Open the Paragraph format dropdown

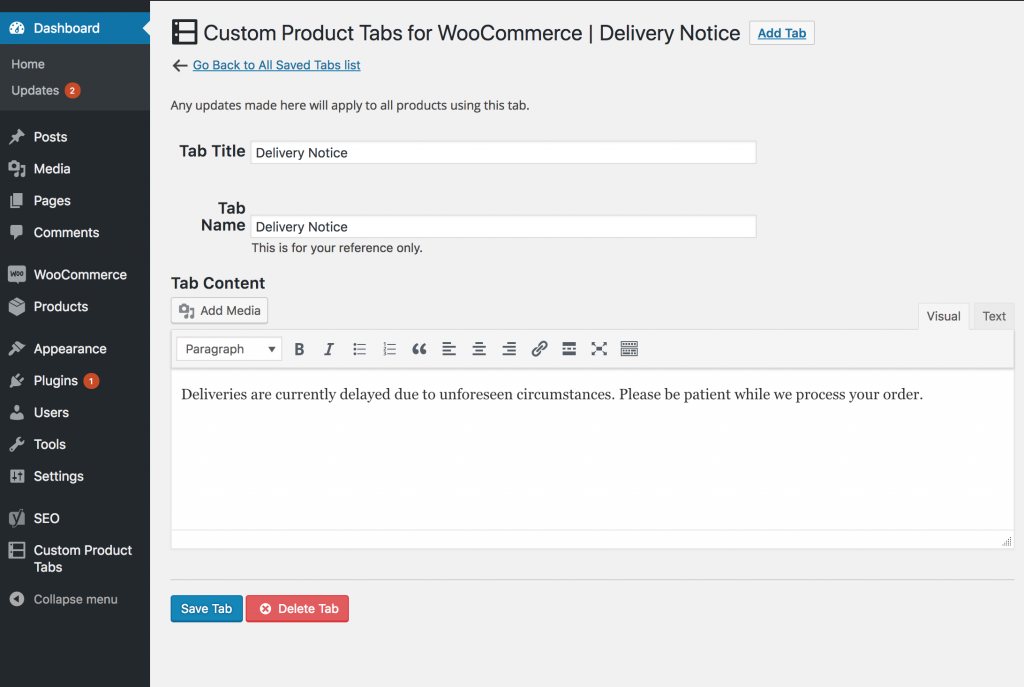(229, 349)
